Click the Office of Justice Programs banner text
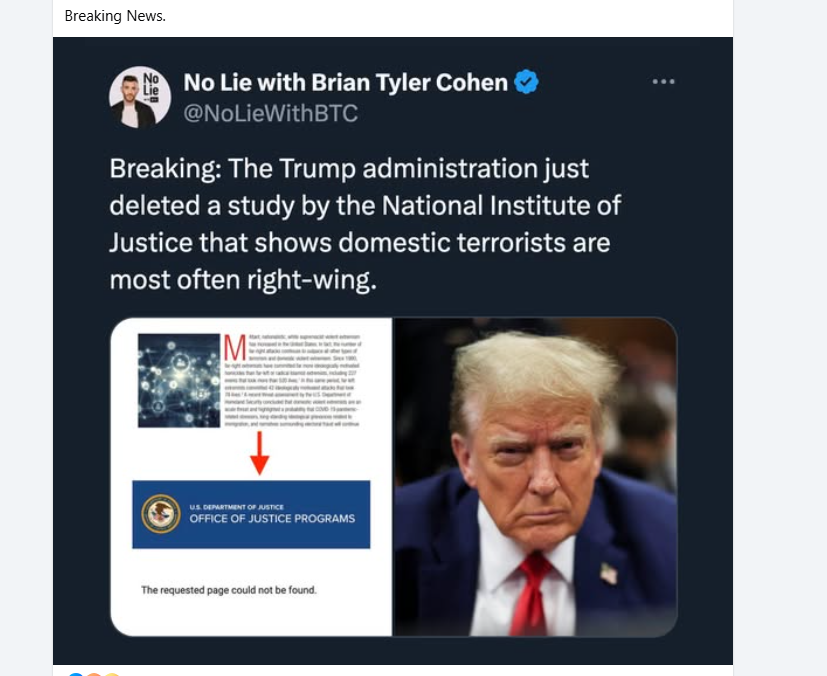The image size is (827, 676). coord(272,518)
